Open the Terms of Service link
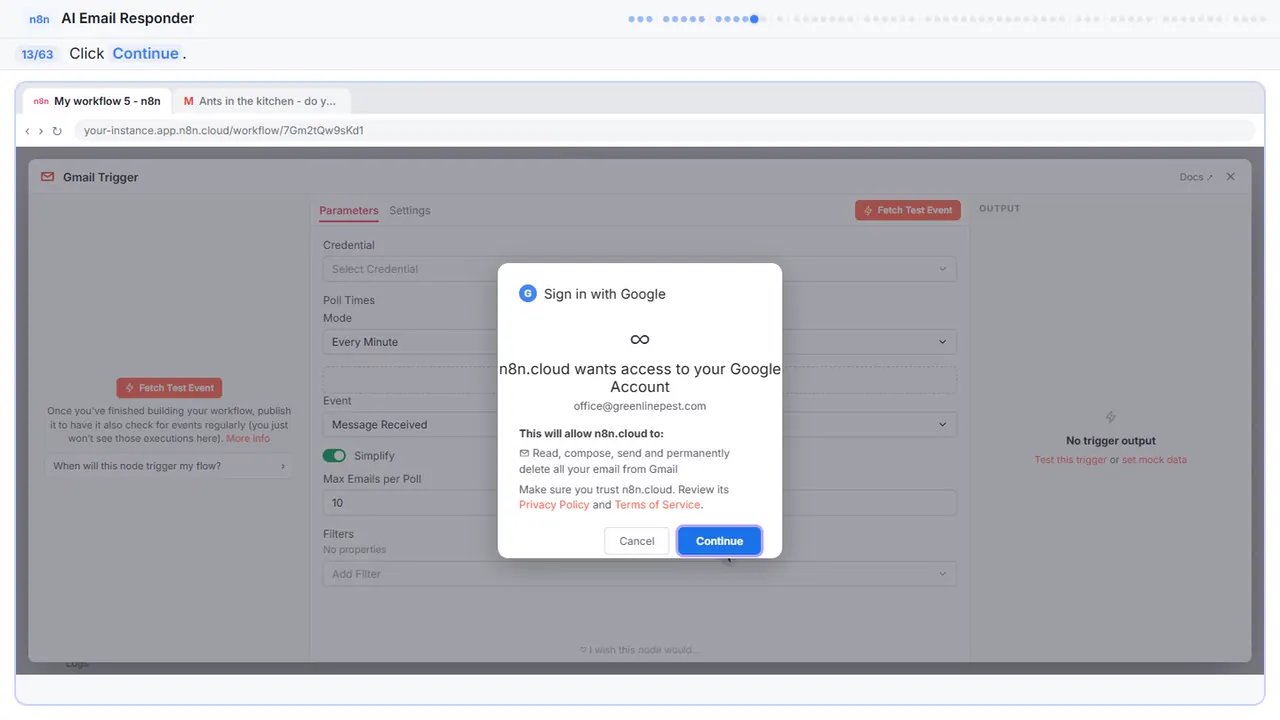Viewport: 1280px width, 720px height. pos(657,505)
